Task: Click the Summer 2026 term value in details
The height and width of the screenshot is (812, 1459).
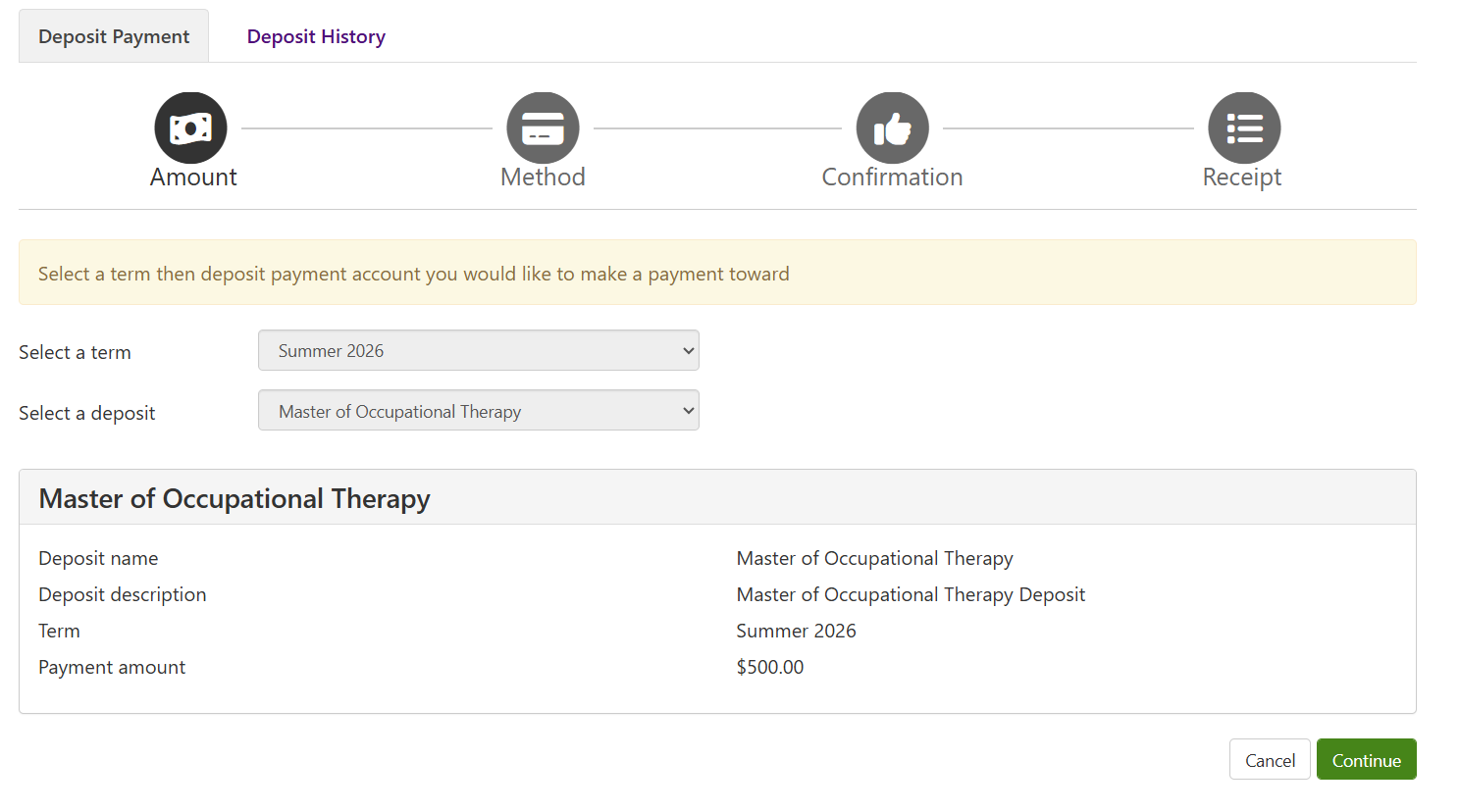Action: click(x=796, y=632)
